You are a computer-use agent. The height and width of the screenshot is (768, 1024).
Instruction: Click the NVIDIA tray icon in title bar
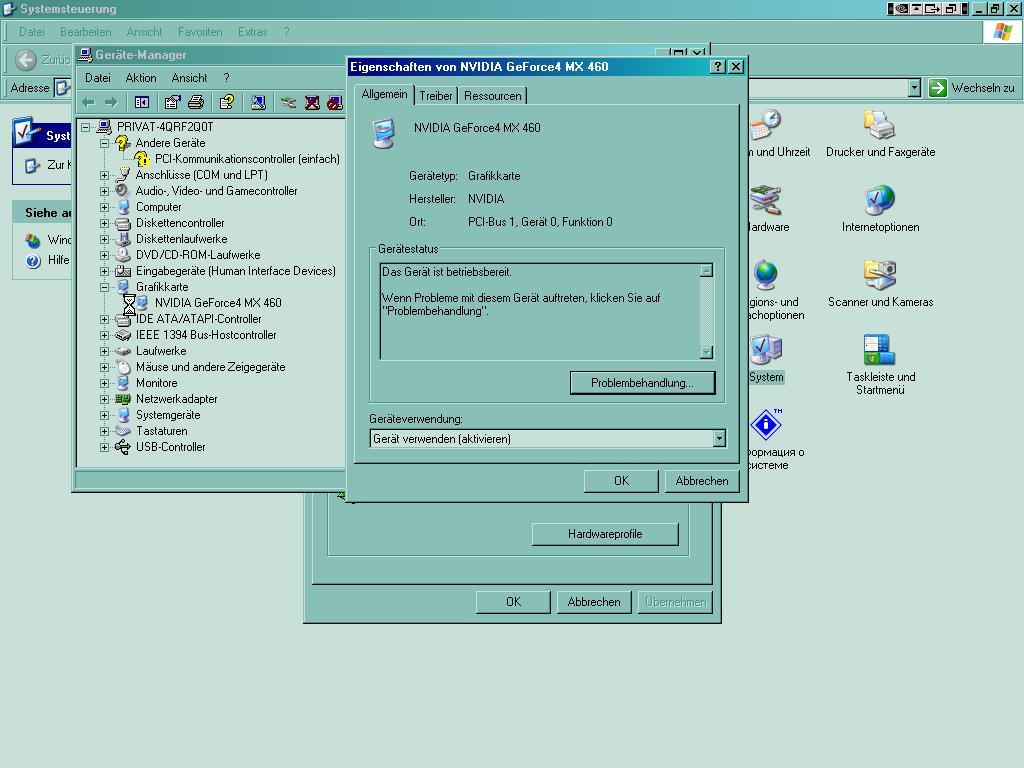(x=901, y=8)
